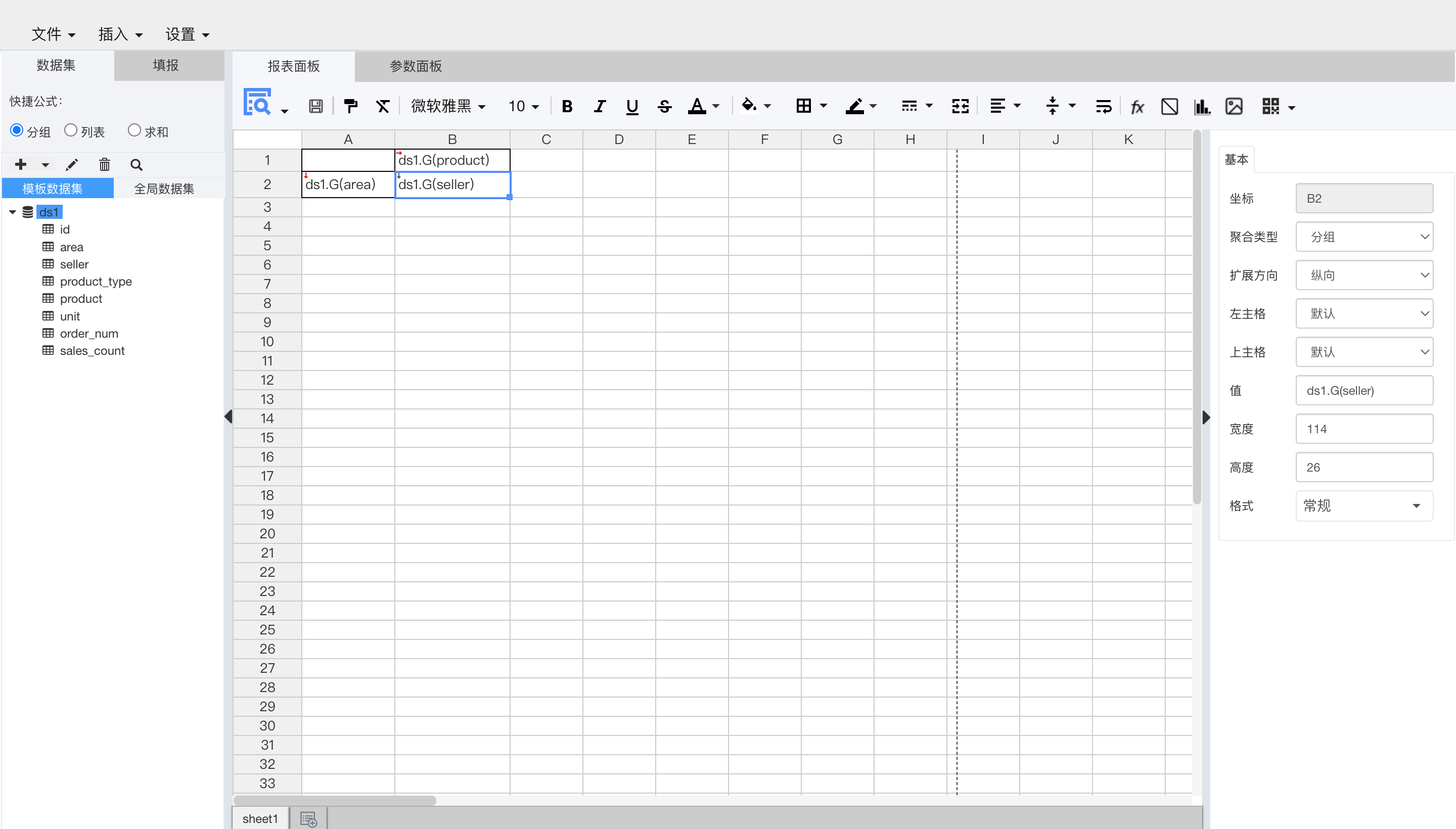Select the product_type field in ds1

(96, 281)
